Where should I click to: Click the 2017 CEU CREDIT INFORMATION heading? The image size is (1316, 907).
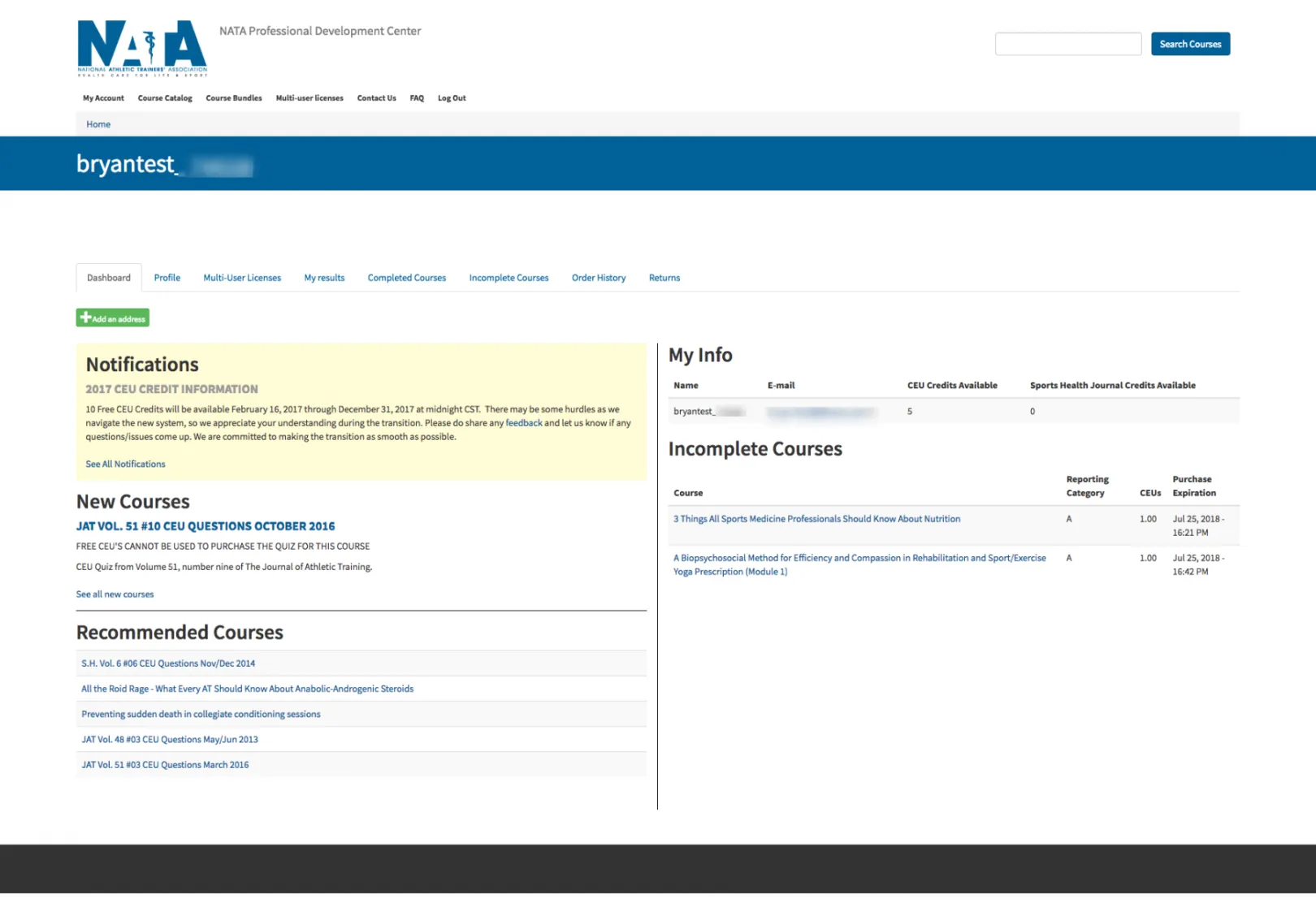click(171, 389)
